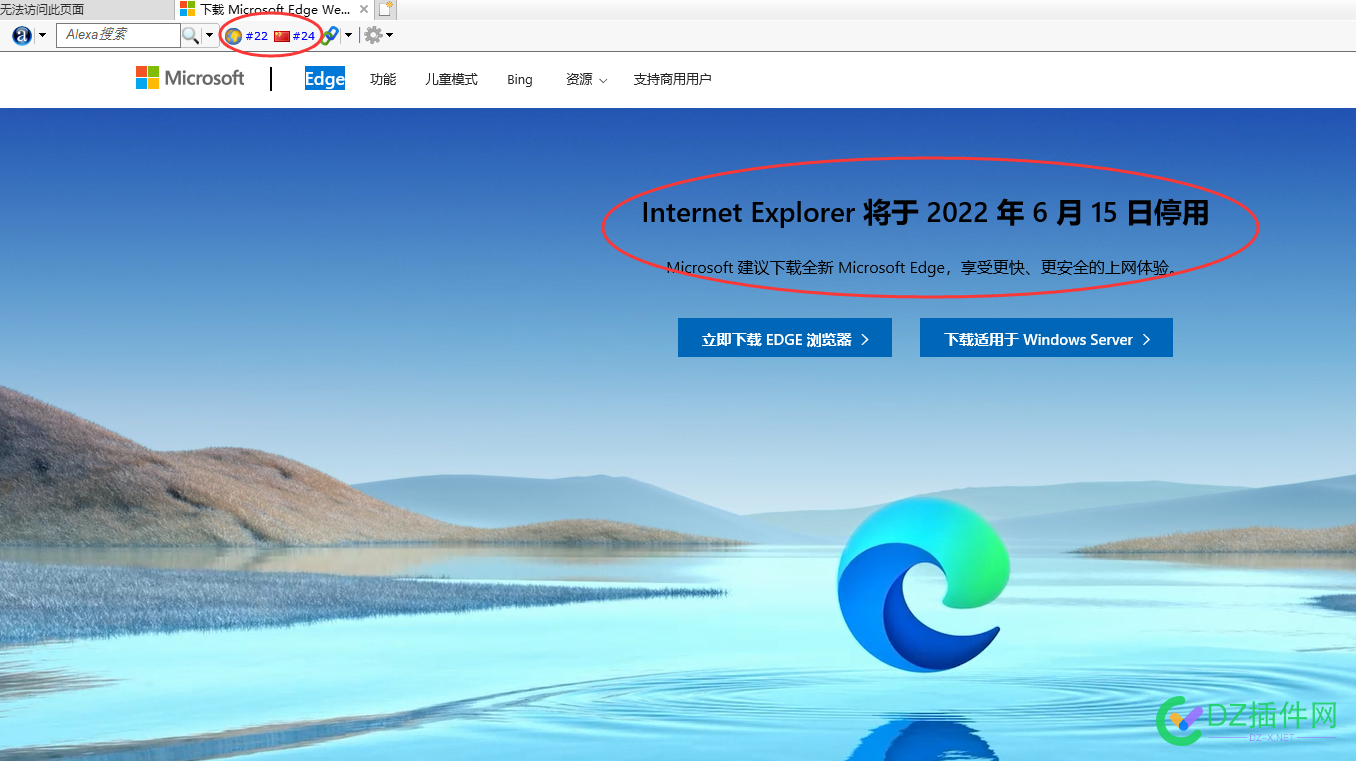The width and height of the screenshot is (1356, 761).
Task: Click the Alexa magnifier search icon
Action: pos(190,35)
